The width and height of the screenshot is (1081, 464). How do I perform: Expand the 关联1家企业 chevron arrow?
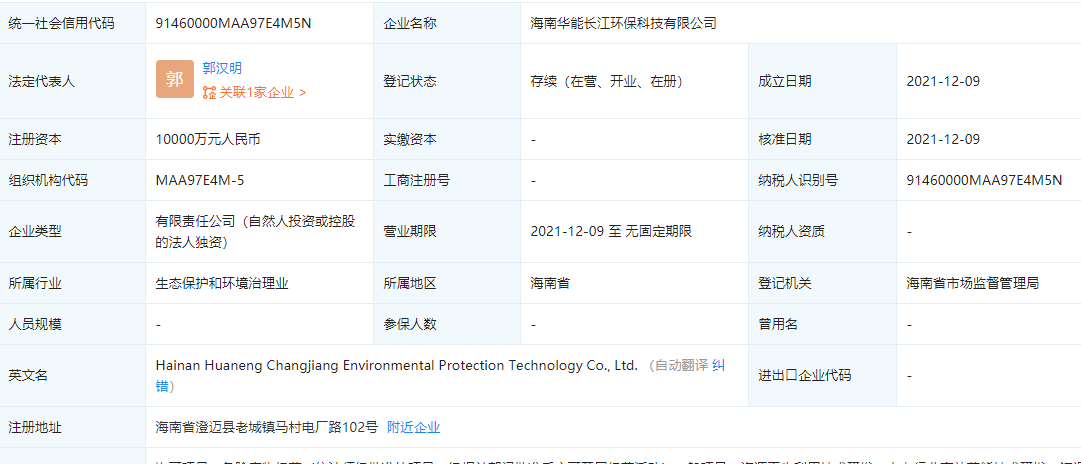click(302, 93)
